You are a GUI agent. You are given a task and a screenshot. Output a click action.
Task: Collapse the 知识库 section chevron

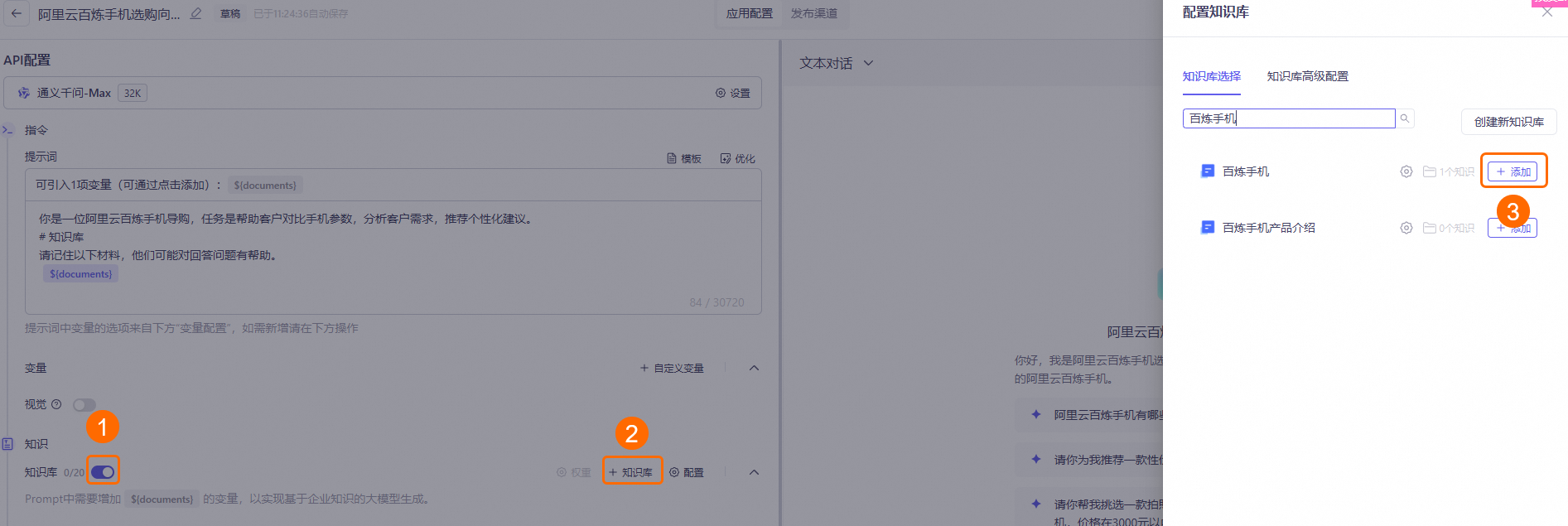pyautogui.click(x=754, y=472)
